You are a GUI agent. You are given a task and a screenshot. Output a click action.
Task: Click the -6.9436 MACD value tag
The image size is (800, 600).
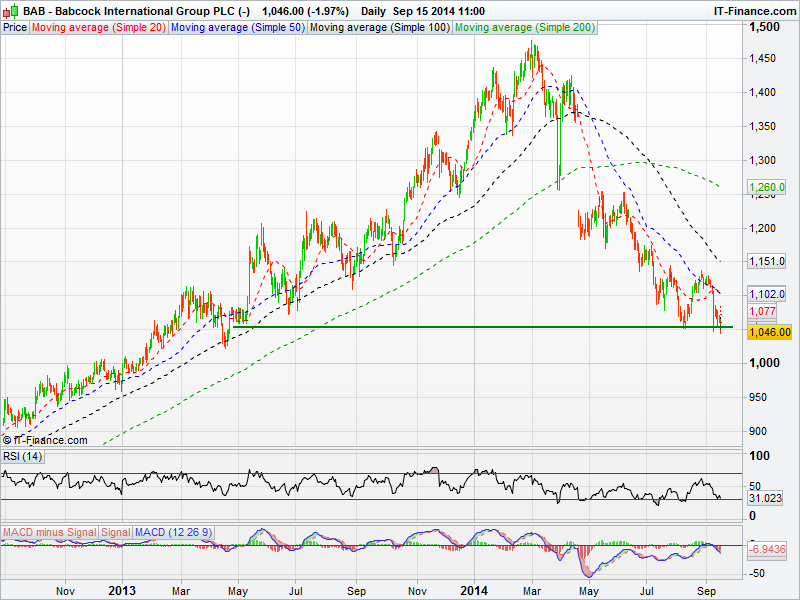point(768,551)
